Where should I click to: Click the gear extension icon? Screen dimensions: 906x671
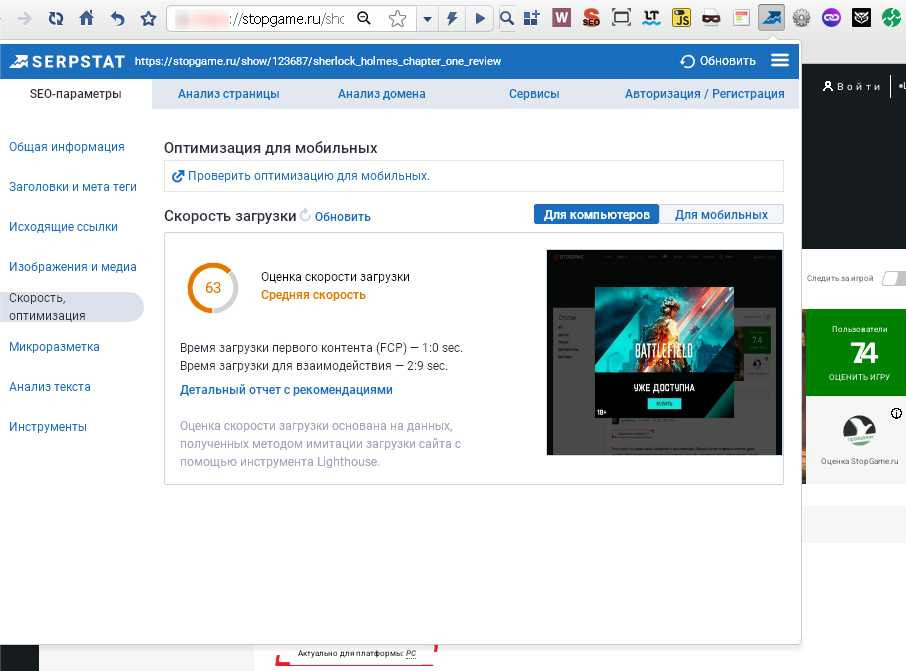pyautogui.click(x=801, y=18)
